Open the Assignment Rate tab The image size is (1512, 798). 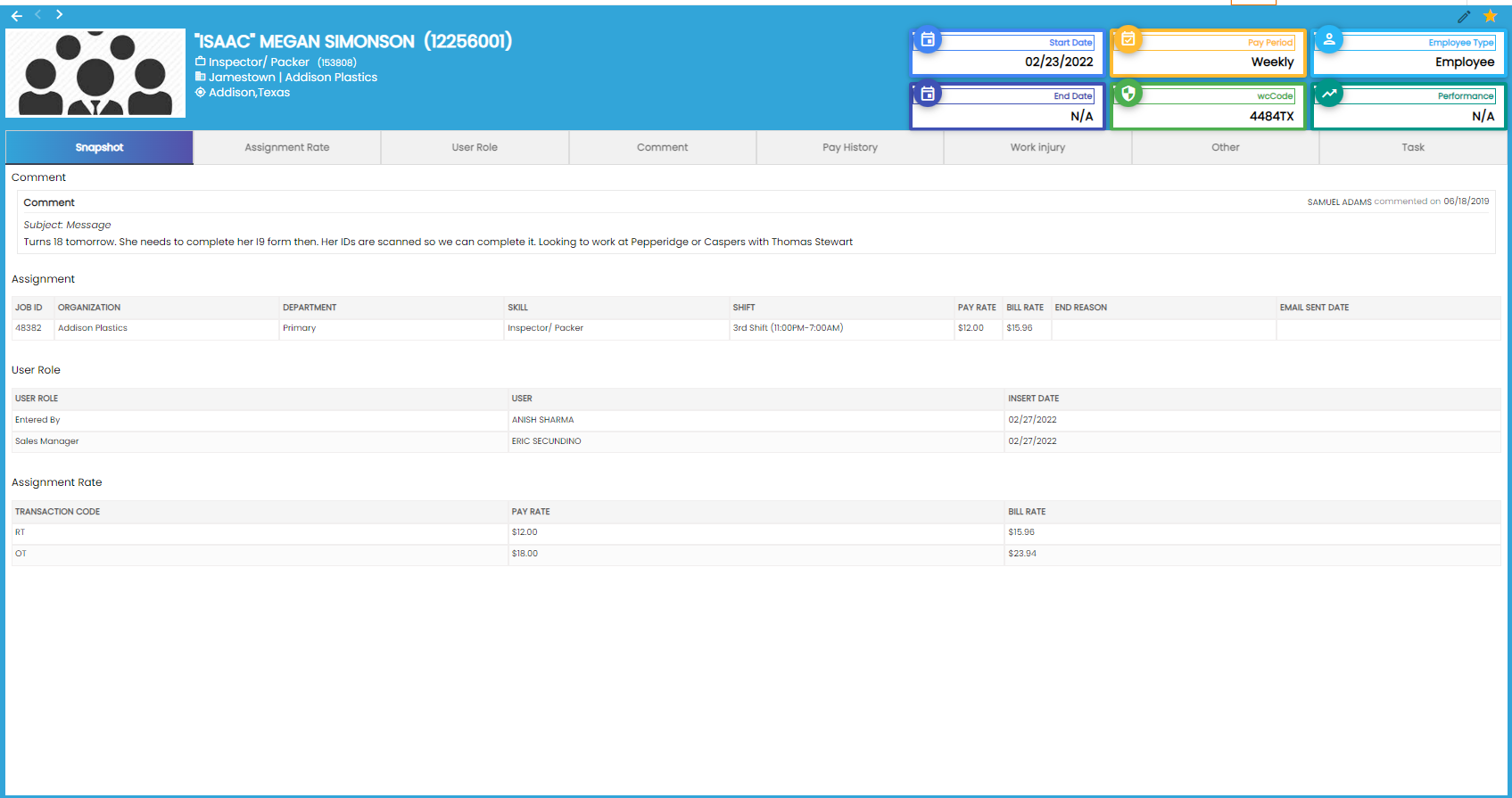click(x=287, y=147)
